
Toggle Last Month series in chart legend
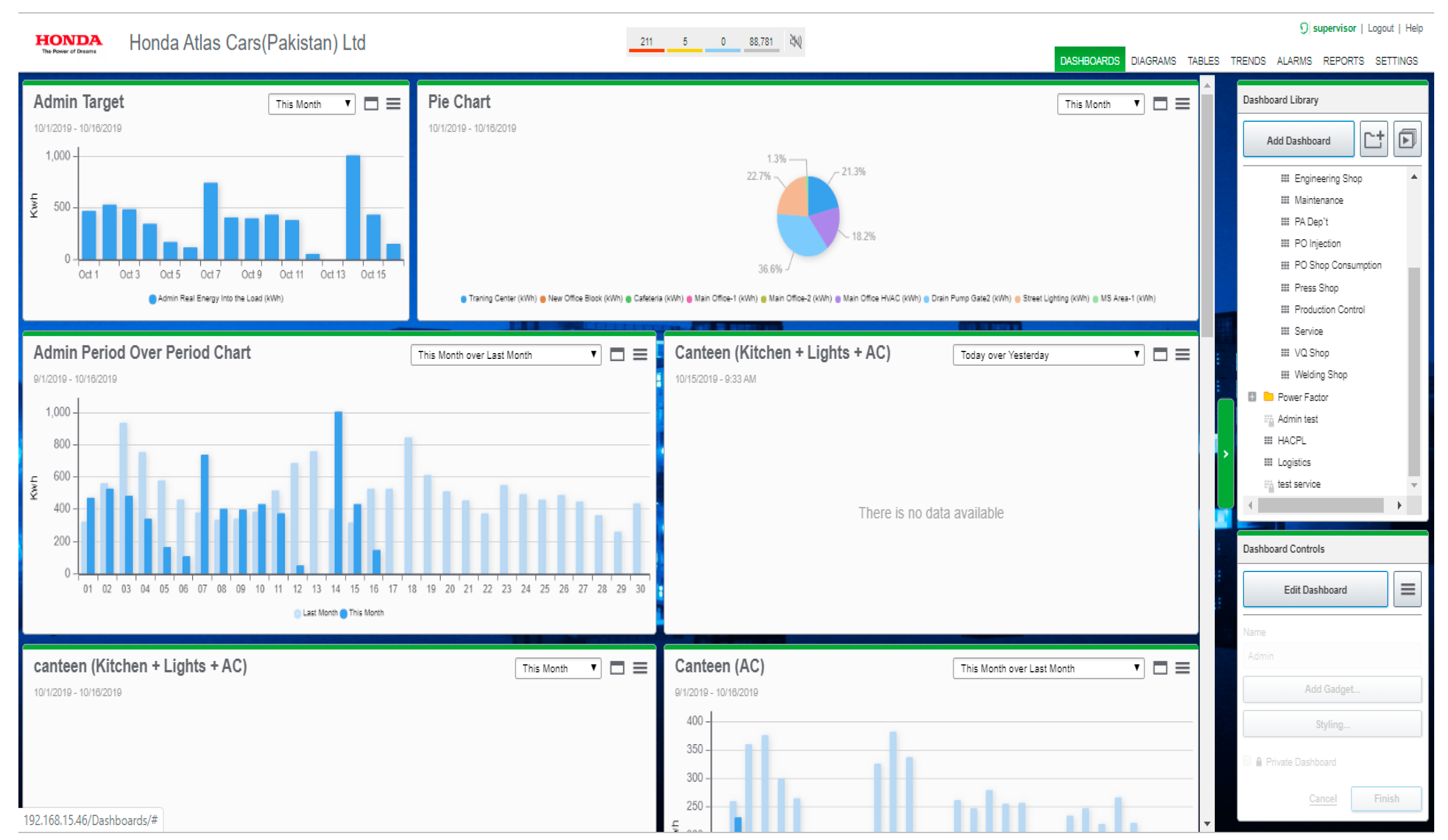point(316,613)
